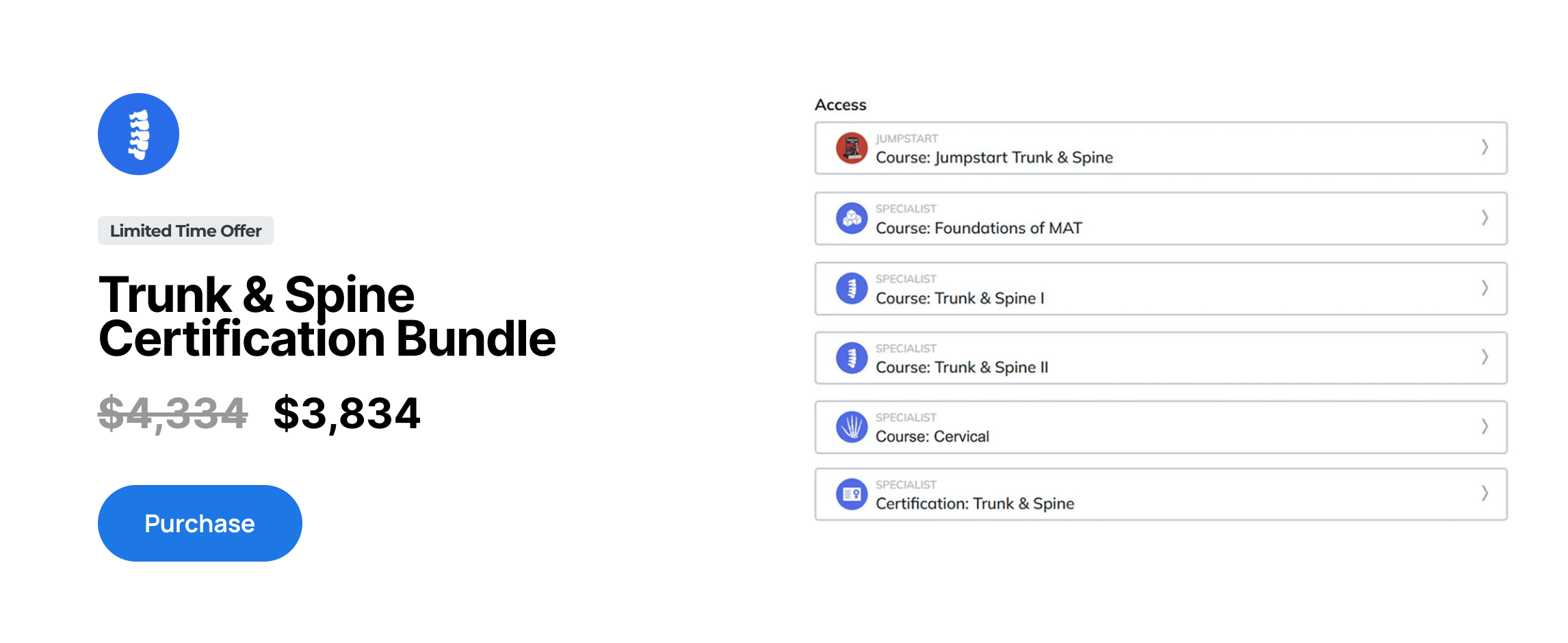
Task: Click the Purchase button
Action: click(x=200, y=523)
